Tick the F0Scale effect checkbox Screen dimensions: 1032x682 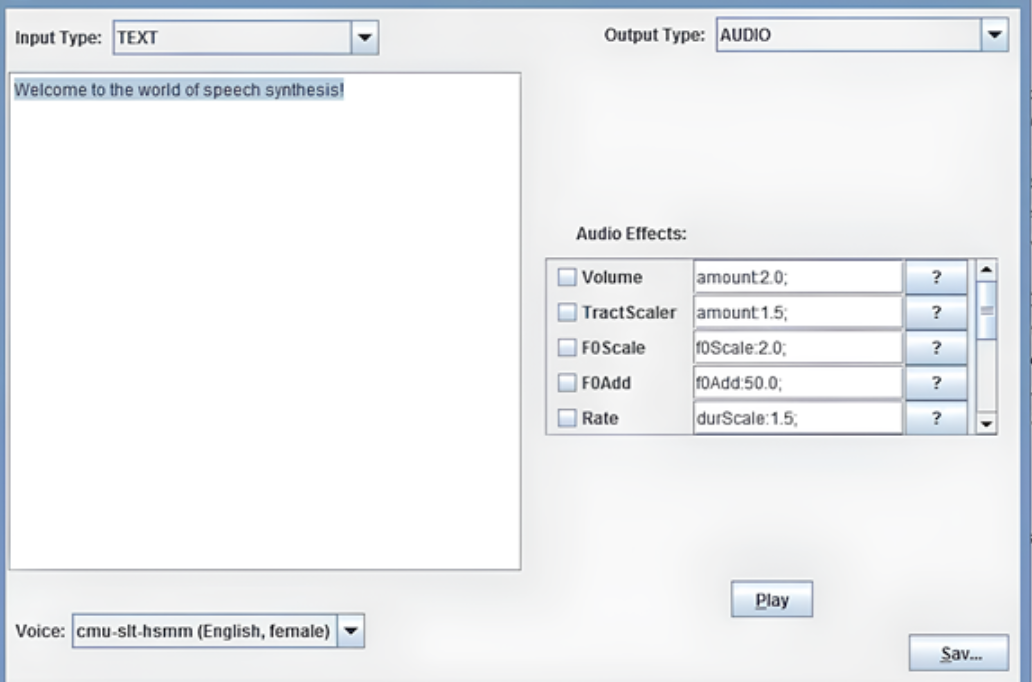[567, 348]
